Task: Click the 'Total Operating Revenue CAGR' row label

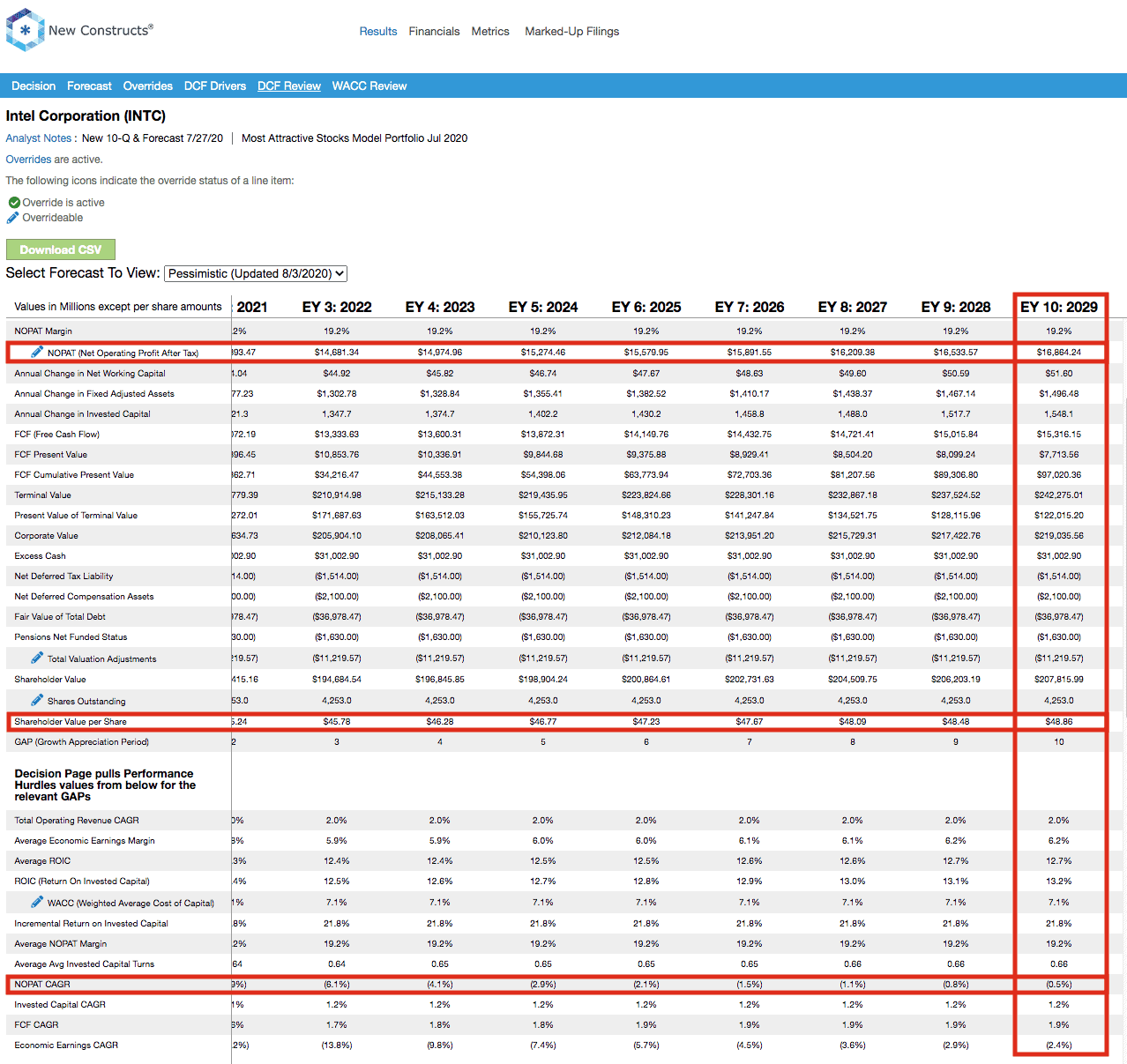Action: [x=77, y=821]
